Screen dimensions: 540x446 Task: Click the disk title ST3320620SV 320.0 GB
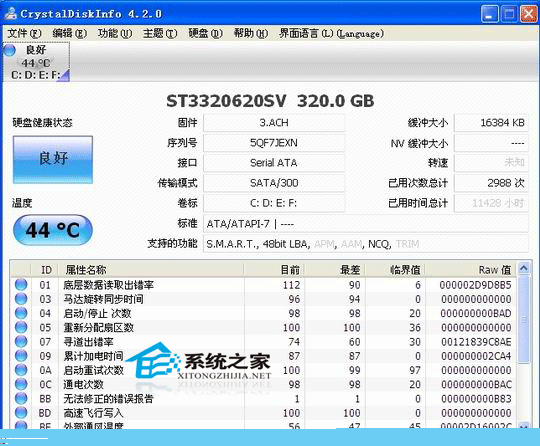coord(270,101)
